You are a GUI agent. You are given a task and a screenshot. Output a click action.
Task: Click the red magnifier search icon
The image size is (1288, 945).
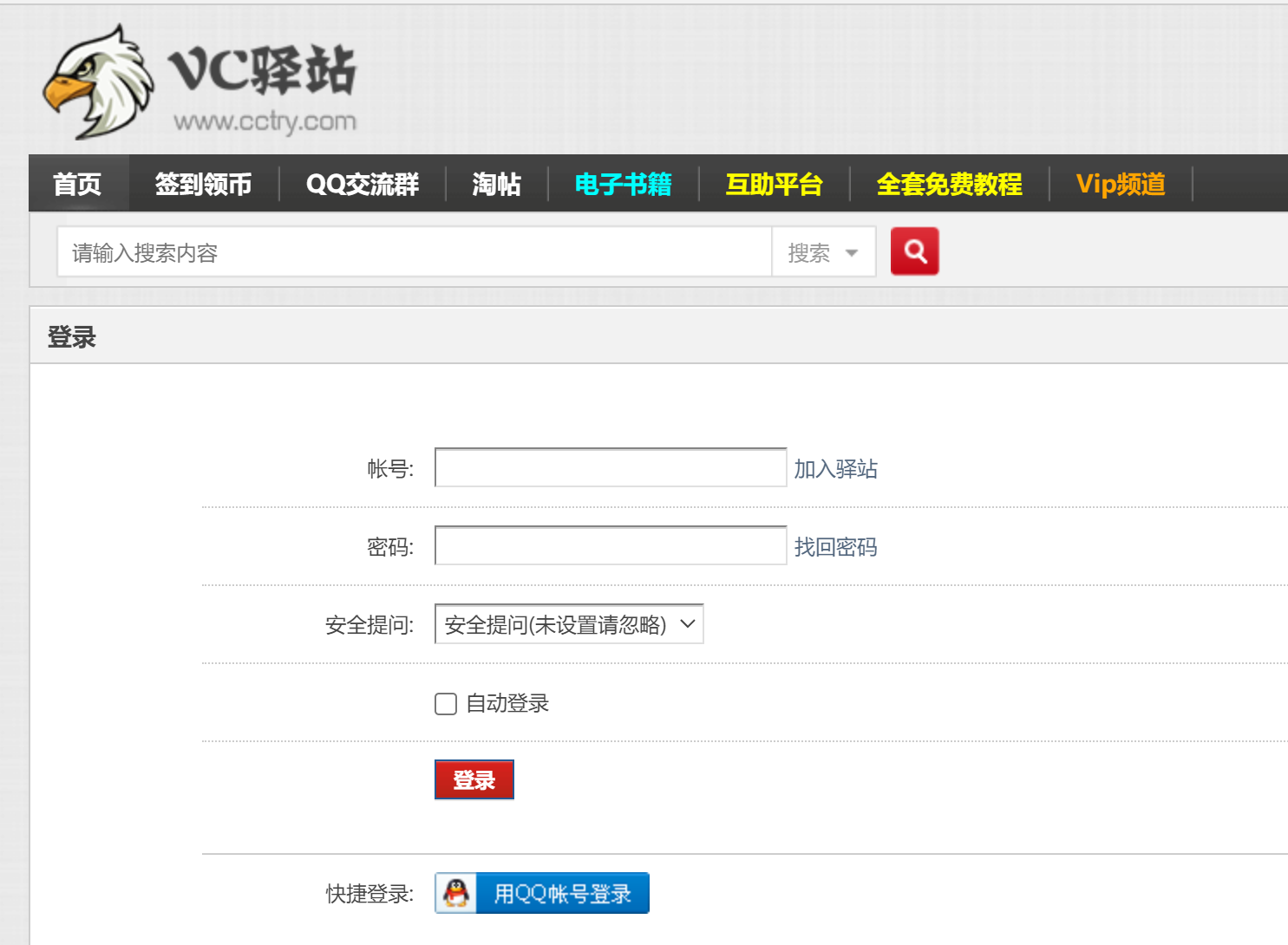tap(914, 251)
